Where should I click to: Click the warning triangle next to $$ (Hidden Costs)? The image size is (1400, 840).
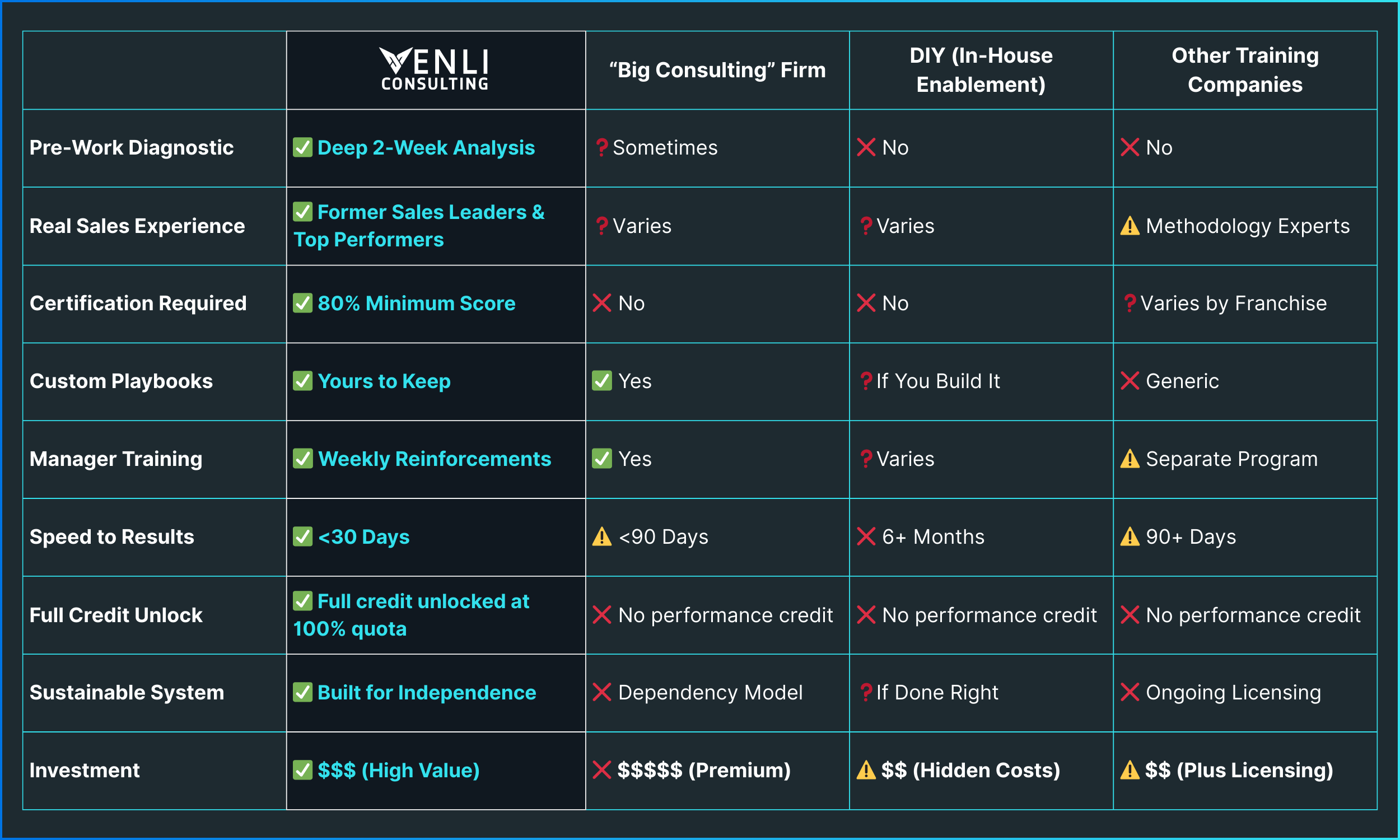(x=866, y=770)
